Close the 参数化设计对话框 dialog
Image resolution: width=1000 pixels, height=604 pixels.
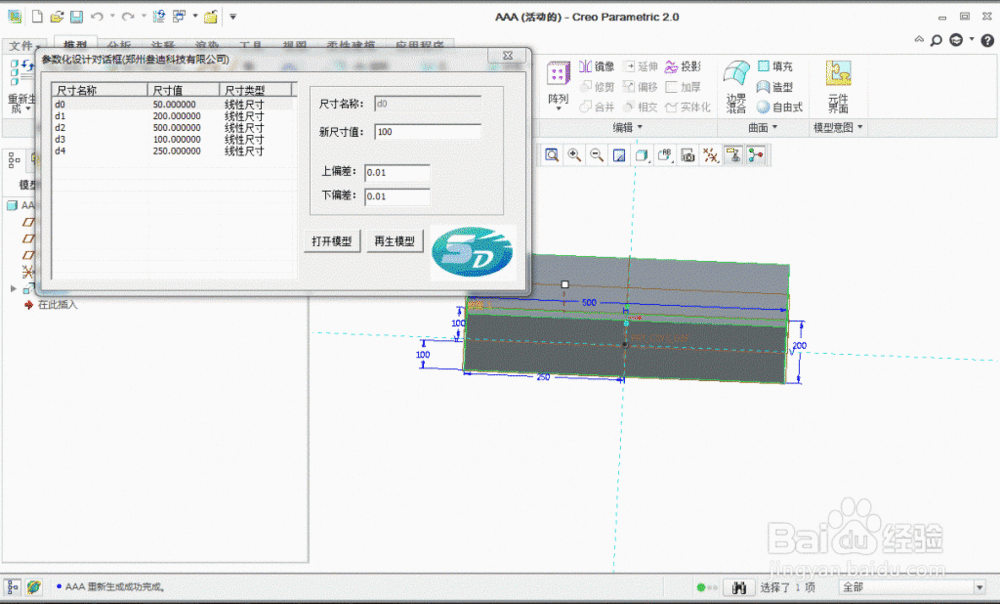508,55
